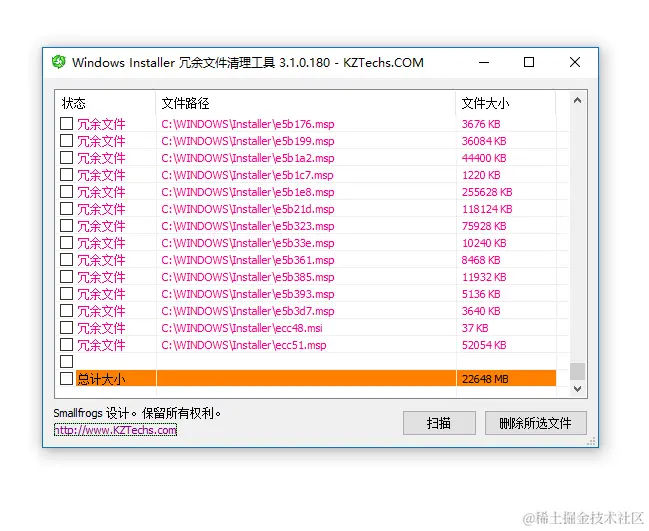
Task: Check the 总计大小 total row checkbox
Action: [x=66, y=378]
